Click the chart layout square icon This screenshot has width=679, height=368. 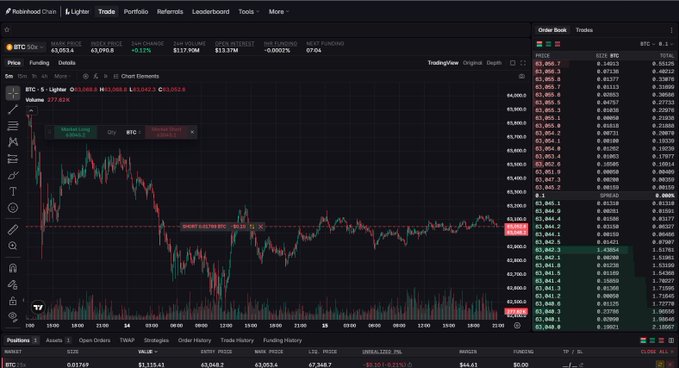coord(513,63)
